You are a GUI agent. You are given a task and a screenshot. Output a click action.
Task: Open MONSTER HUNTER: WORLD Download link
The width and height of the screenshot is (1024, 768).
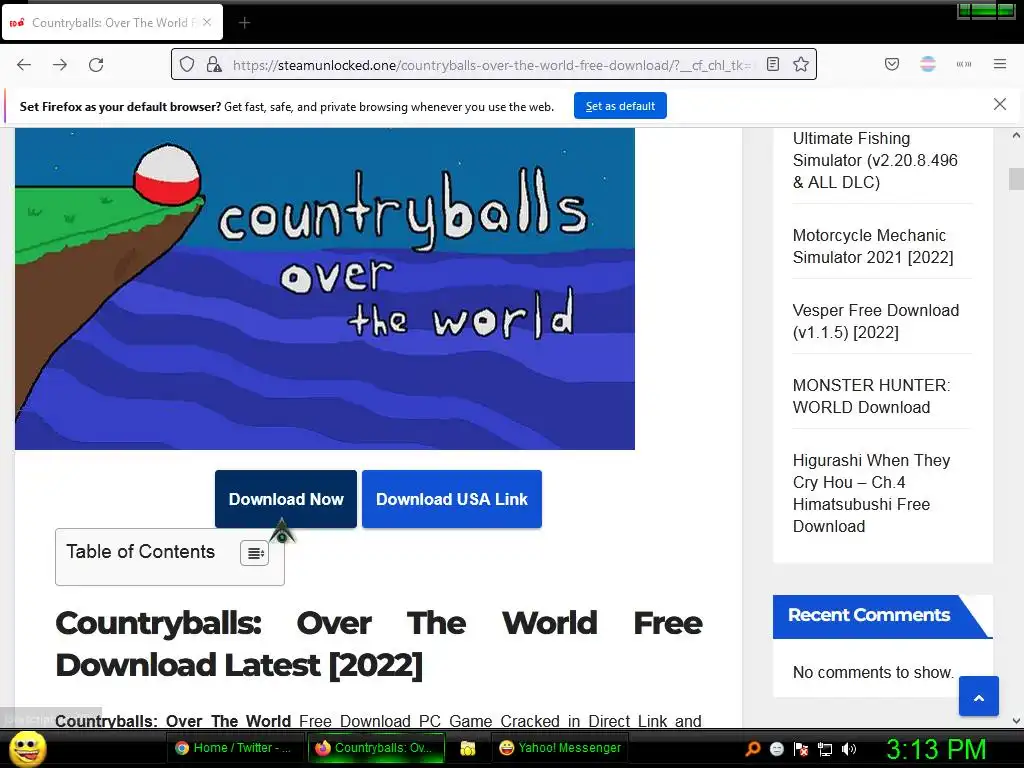tap(871, 396)
